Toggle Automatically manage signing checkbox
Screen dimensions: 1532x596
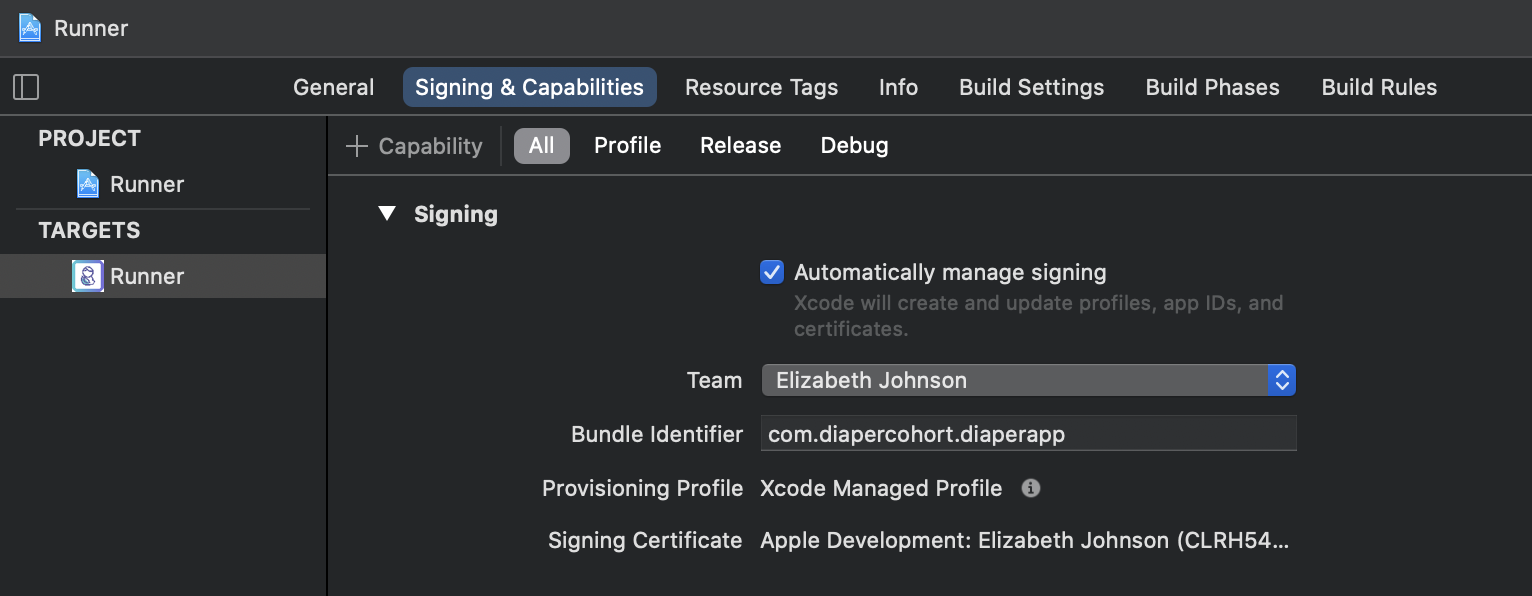click(772, 272)
